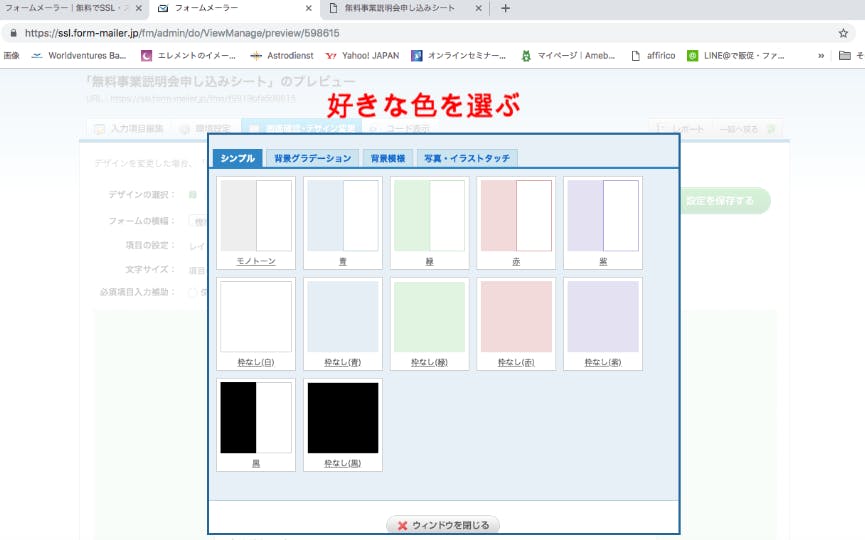Bookmark this page with star icon
The height and width of the screenshot is (540, 865).
click(843, 33)
